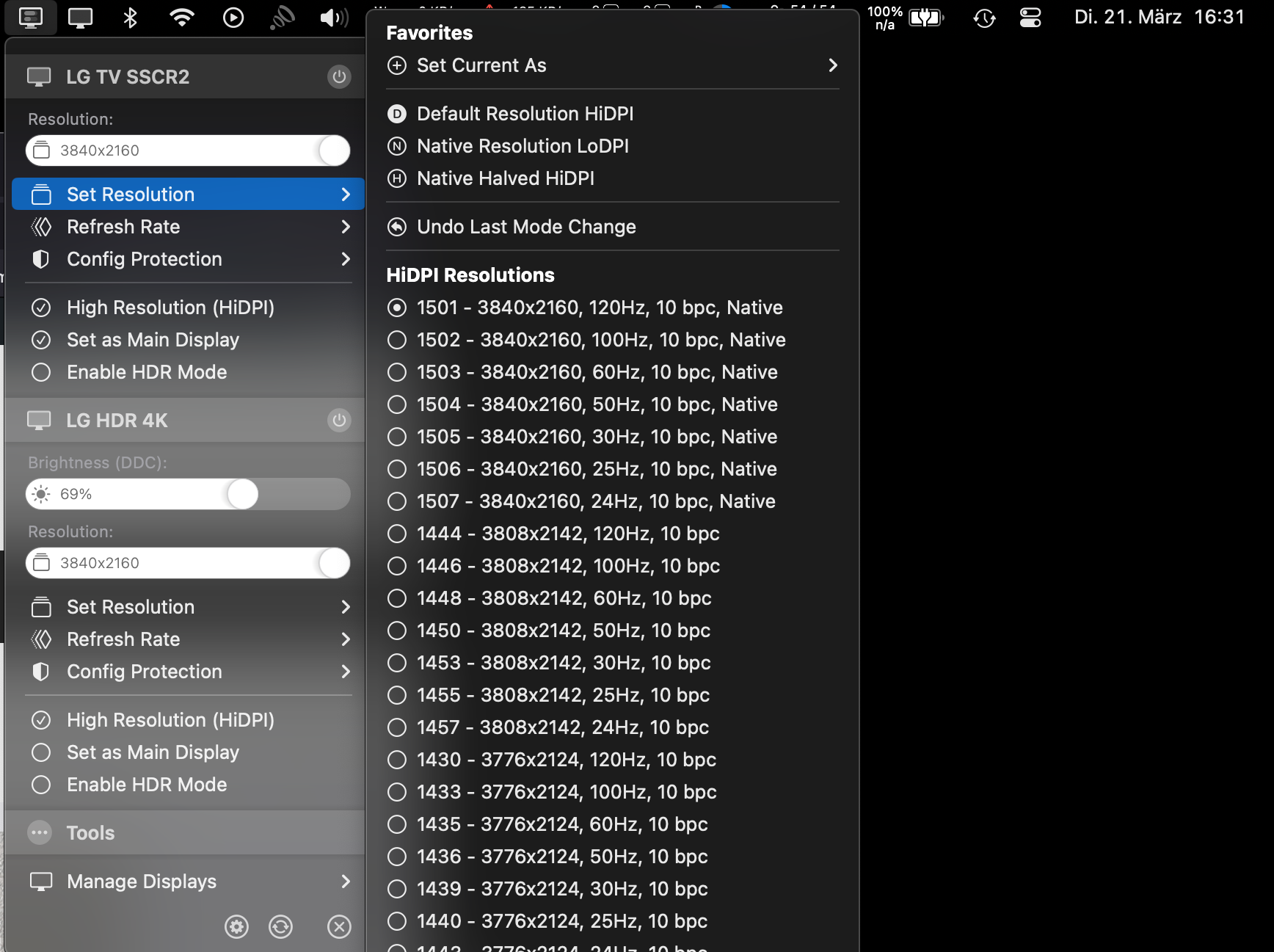Click the refresh circular arrows icon
The width and height of the screenshot is (1274, 952).
click(280, 926)
